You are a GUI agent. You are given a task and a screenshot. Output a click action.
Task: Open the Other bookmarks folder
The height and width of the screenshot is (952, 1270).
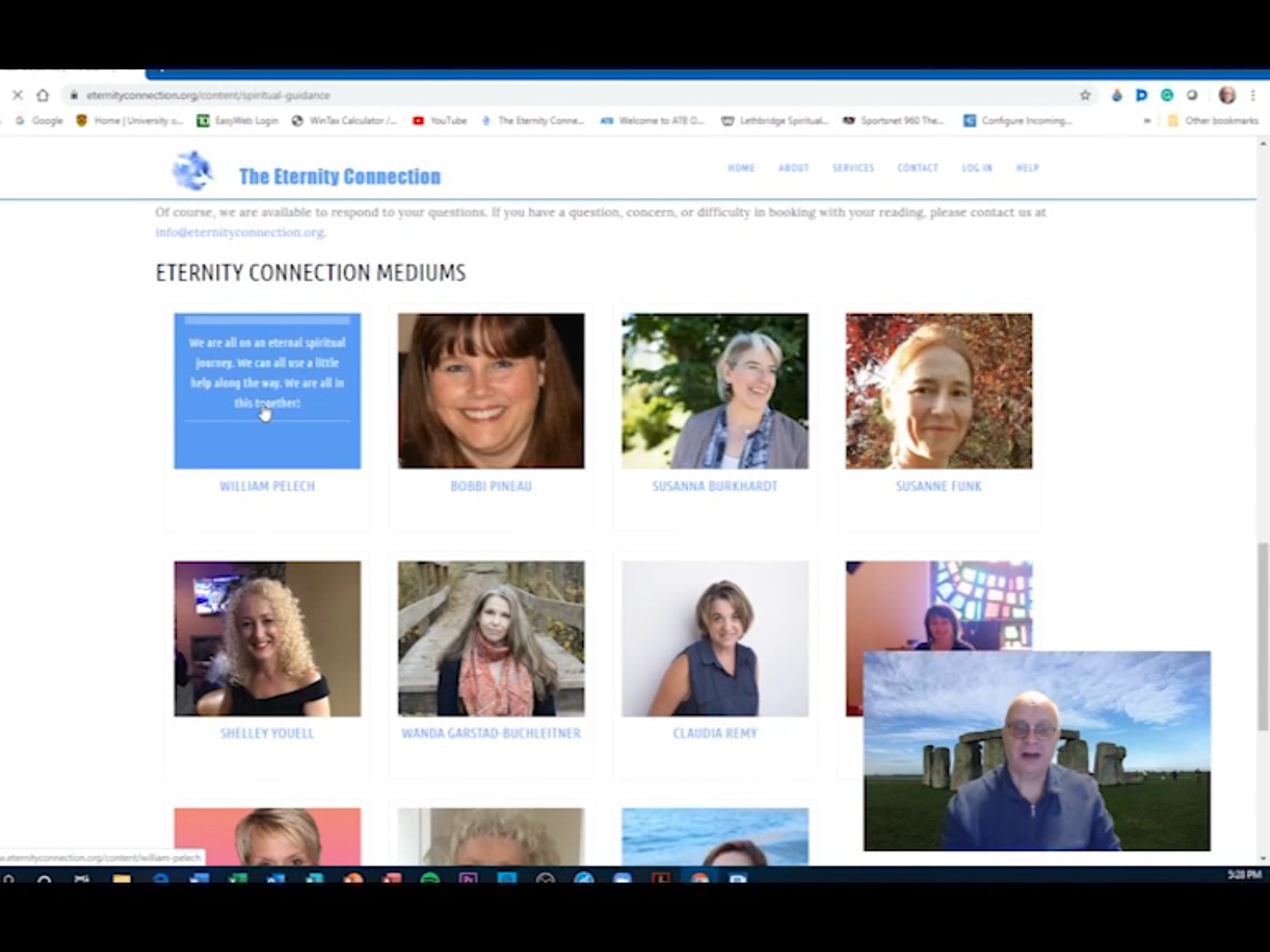[1213, 121]
